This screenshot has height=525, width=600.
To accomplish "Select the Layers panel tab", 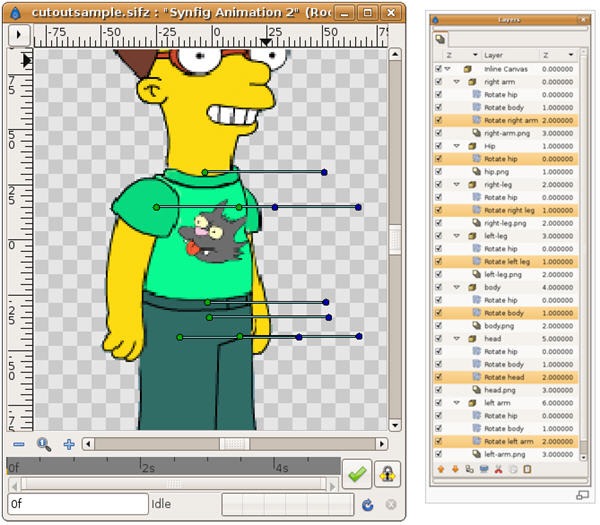I will (x=441, y=38).
